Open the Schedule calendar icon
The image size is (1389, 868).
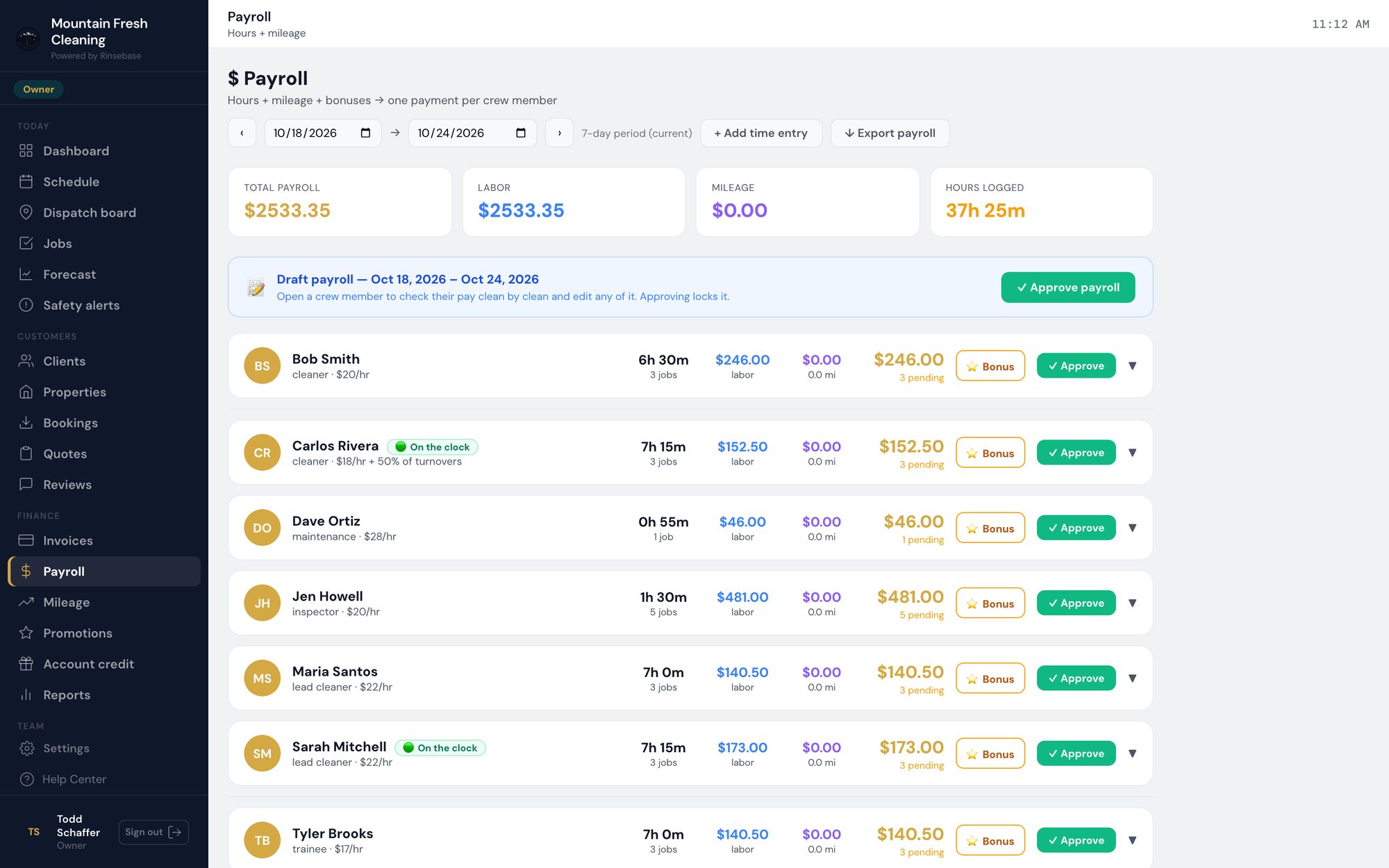point(26,182)
